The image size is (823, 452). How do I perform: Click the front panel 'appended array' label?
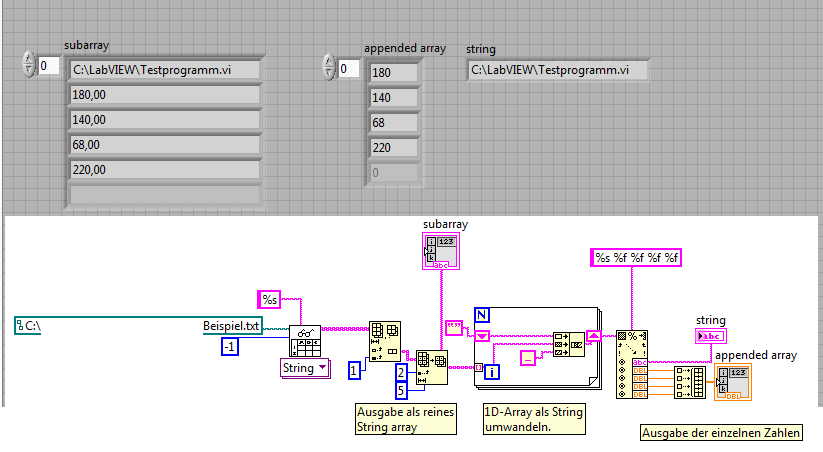[x=405, y=48]
